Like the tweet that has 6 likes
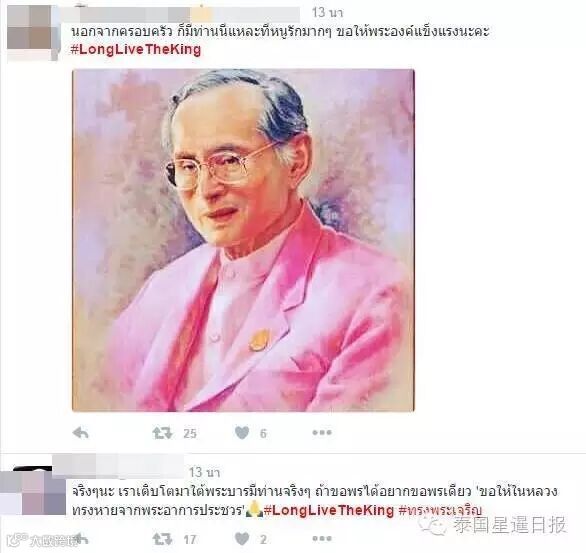 coord(242,433)
